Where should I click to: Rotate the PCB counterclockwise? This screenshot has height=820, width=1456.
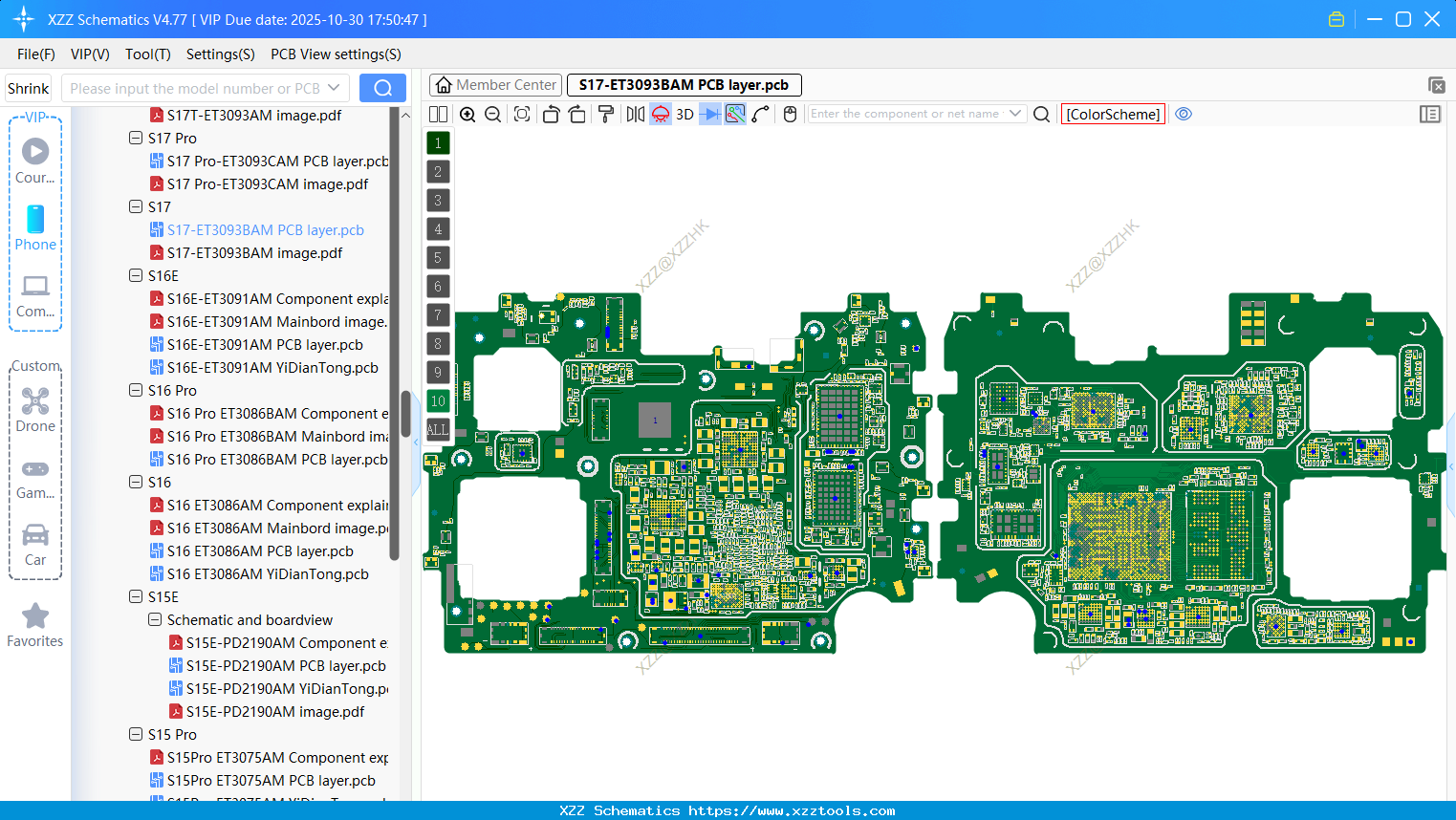(551, 114)
